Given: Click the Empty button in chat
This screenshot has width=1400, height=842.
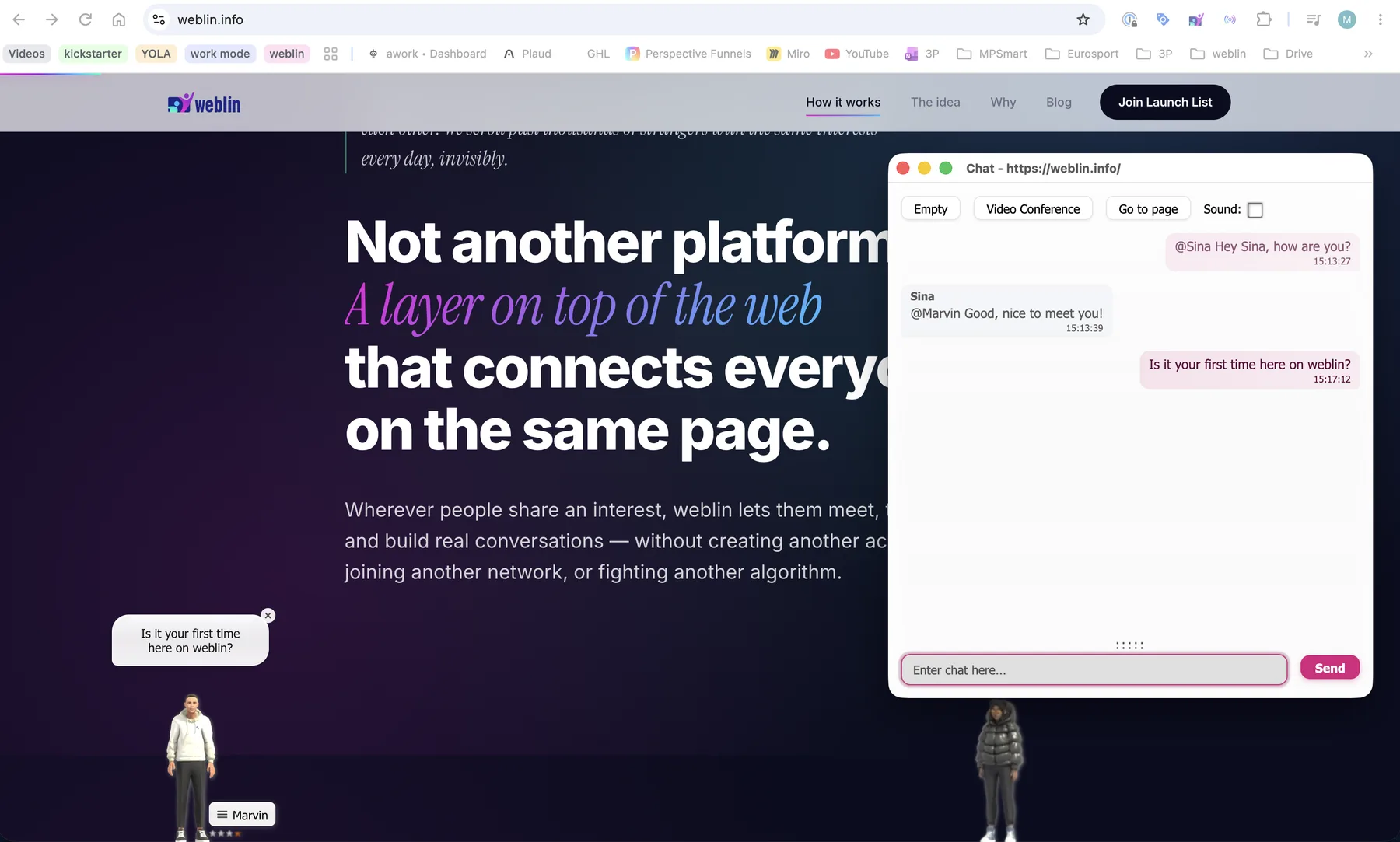Looking at the screenshot, I should click(930, 209).
